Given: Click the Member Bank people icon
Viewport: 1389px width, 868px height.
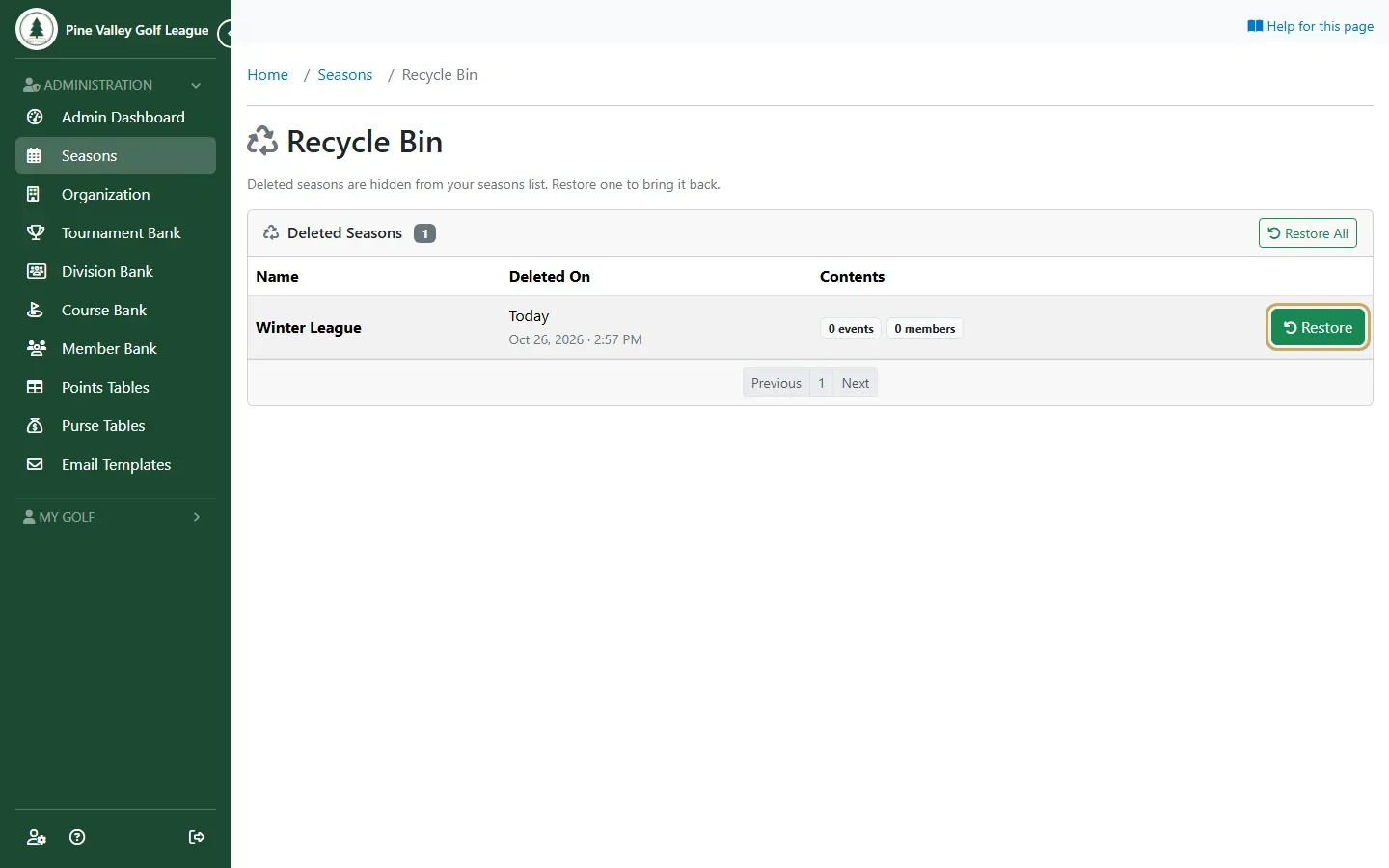Looking at the screenshot, I should (36, 348).
